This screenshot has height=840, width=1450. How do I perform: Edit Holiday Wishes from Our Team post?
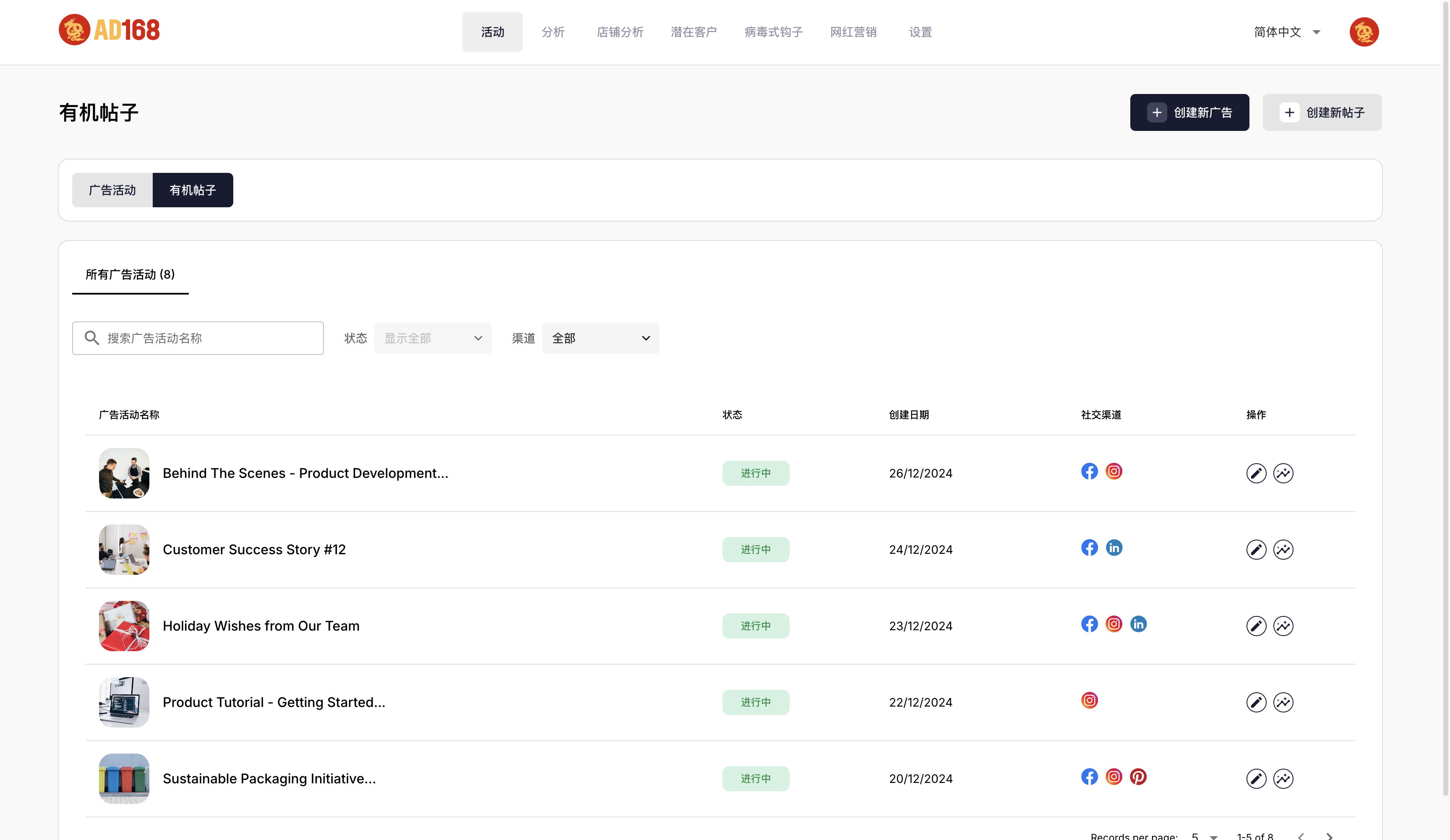click(1256, 626)
